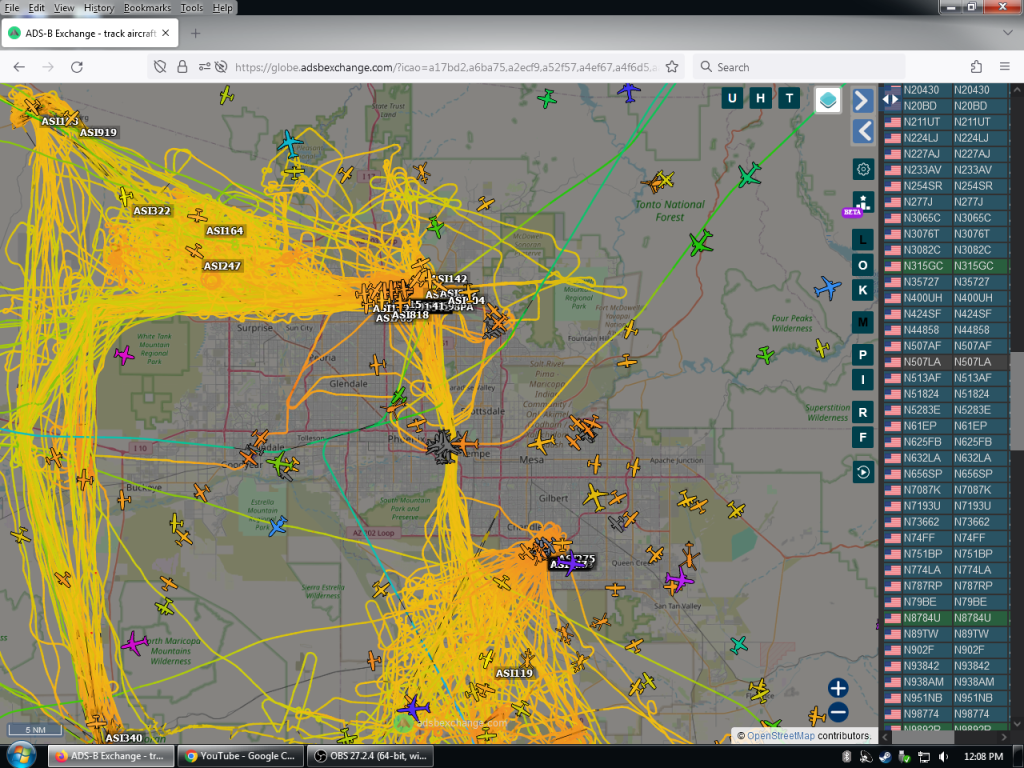Close the ADS-B Exchange tab
Image resolution: width=1024 pixels, height=768 pixels.
click(x=165, y=33)
